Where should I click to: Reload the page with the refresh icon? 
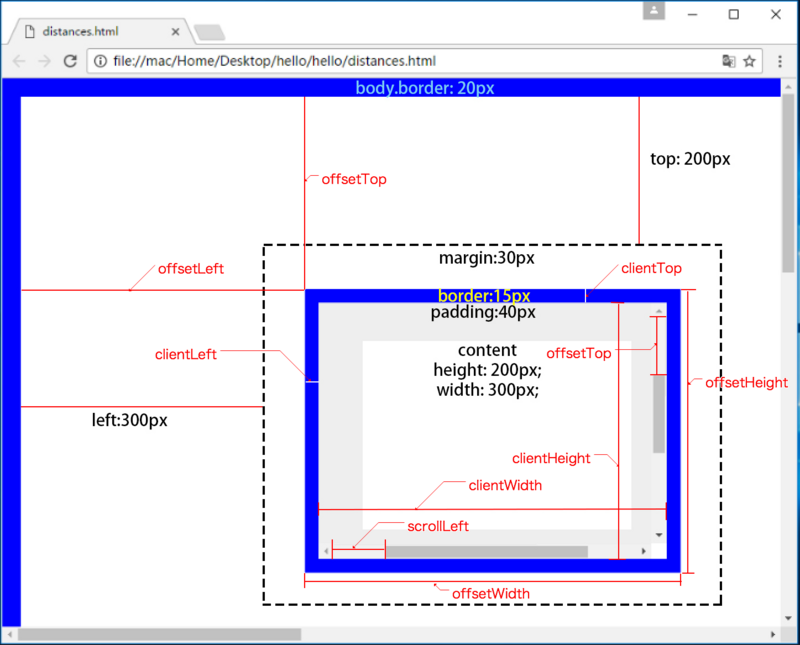(70, 61)
